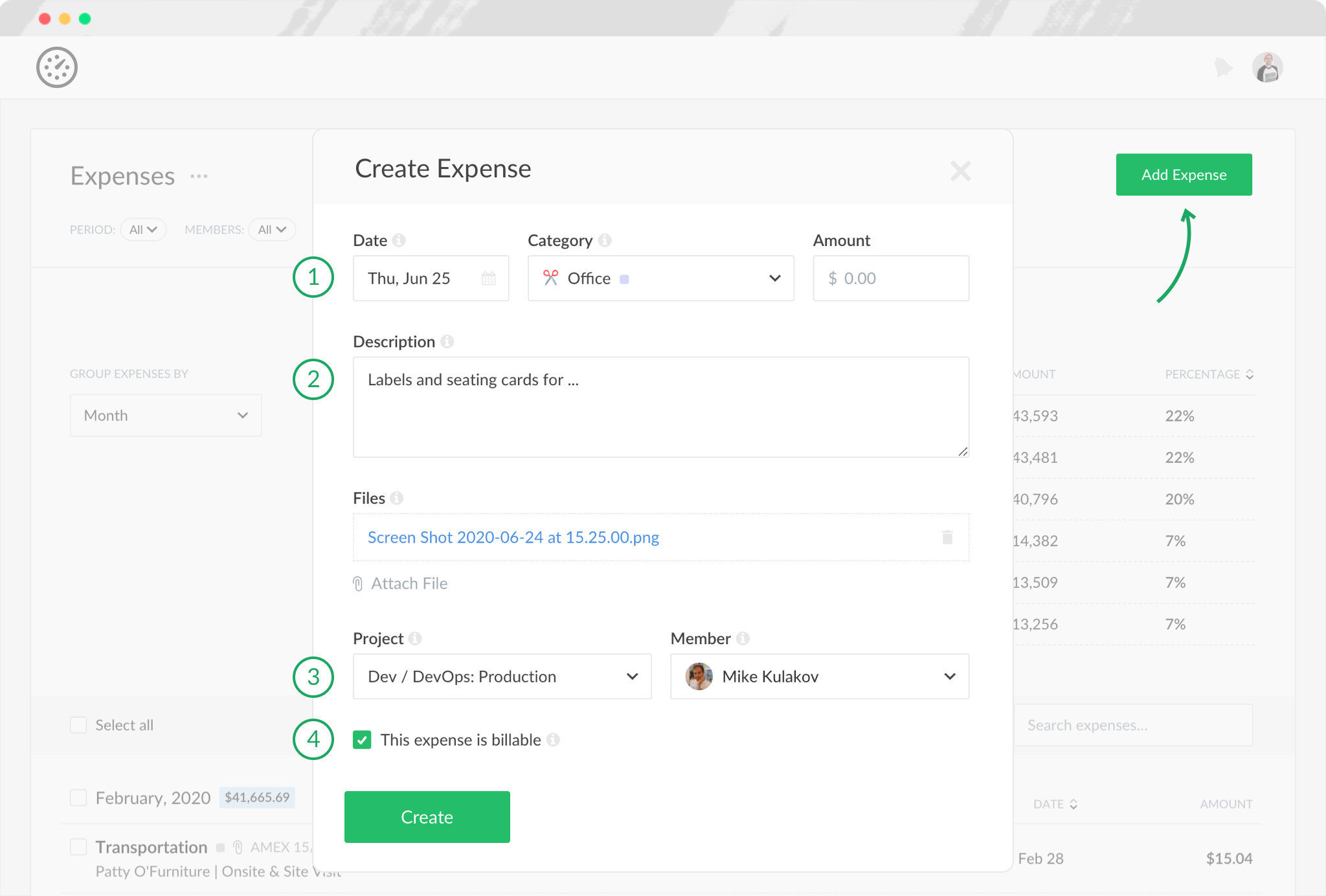Open the Screen Shot 2020-06-24 file link

click(513, 537)
